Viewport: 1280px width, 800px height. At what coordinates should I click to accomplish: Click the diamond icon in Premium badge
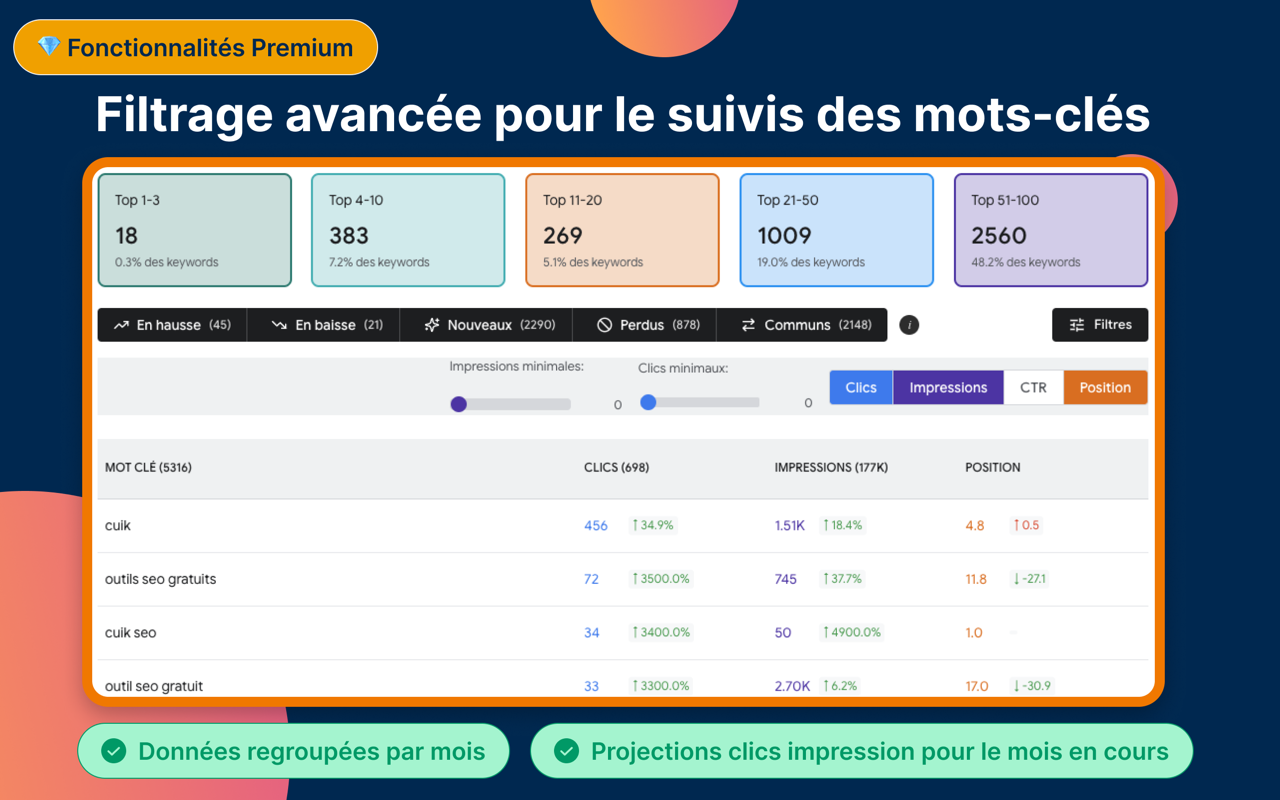click(x=48, y=47)
